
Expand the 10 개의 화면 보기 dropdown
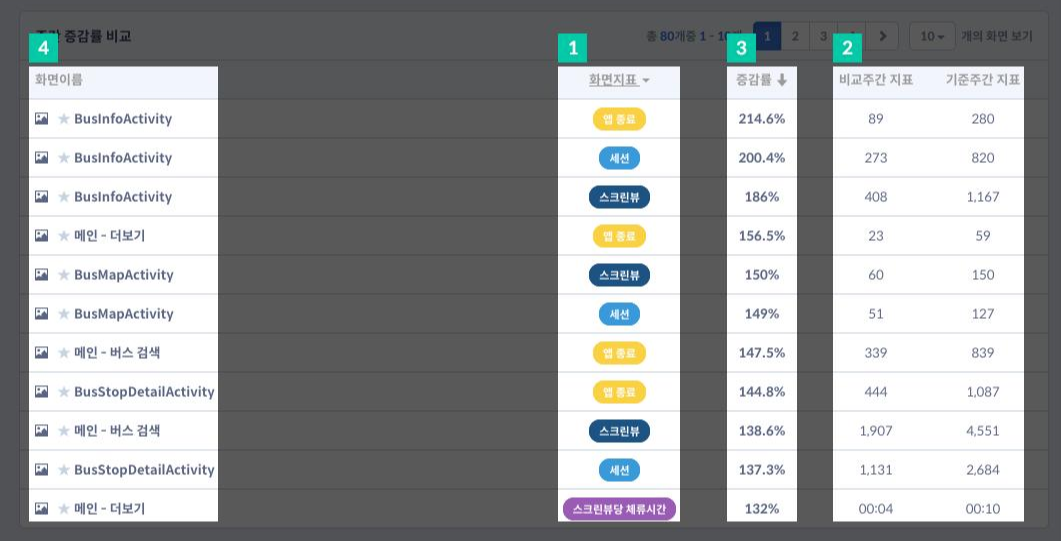[x=932, y=36]
